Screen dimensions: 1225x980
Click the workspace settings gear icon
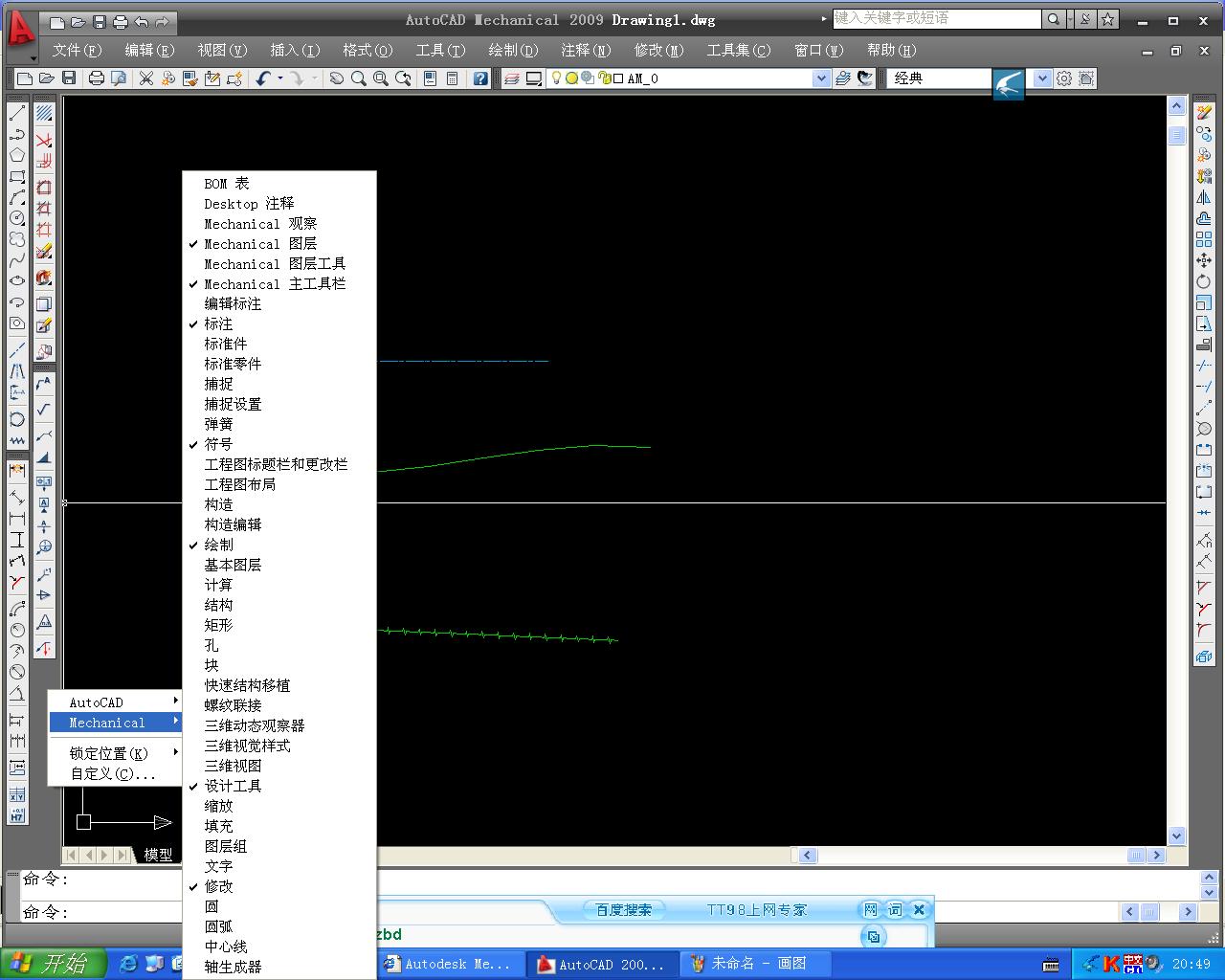coord(1064,78)
